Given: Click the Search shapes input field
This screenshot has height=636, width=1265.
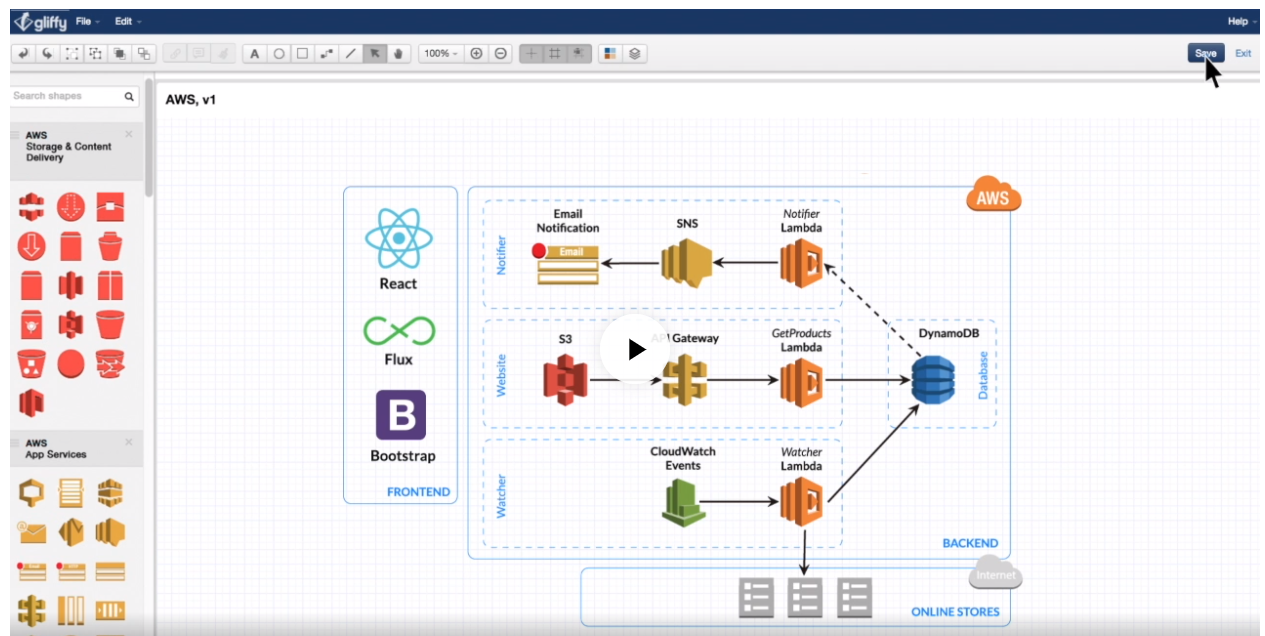Looking at the screenshot, I should click(66, 96).
